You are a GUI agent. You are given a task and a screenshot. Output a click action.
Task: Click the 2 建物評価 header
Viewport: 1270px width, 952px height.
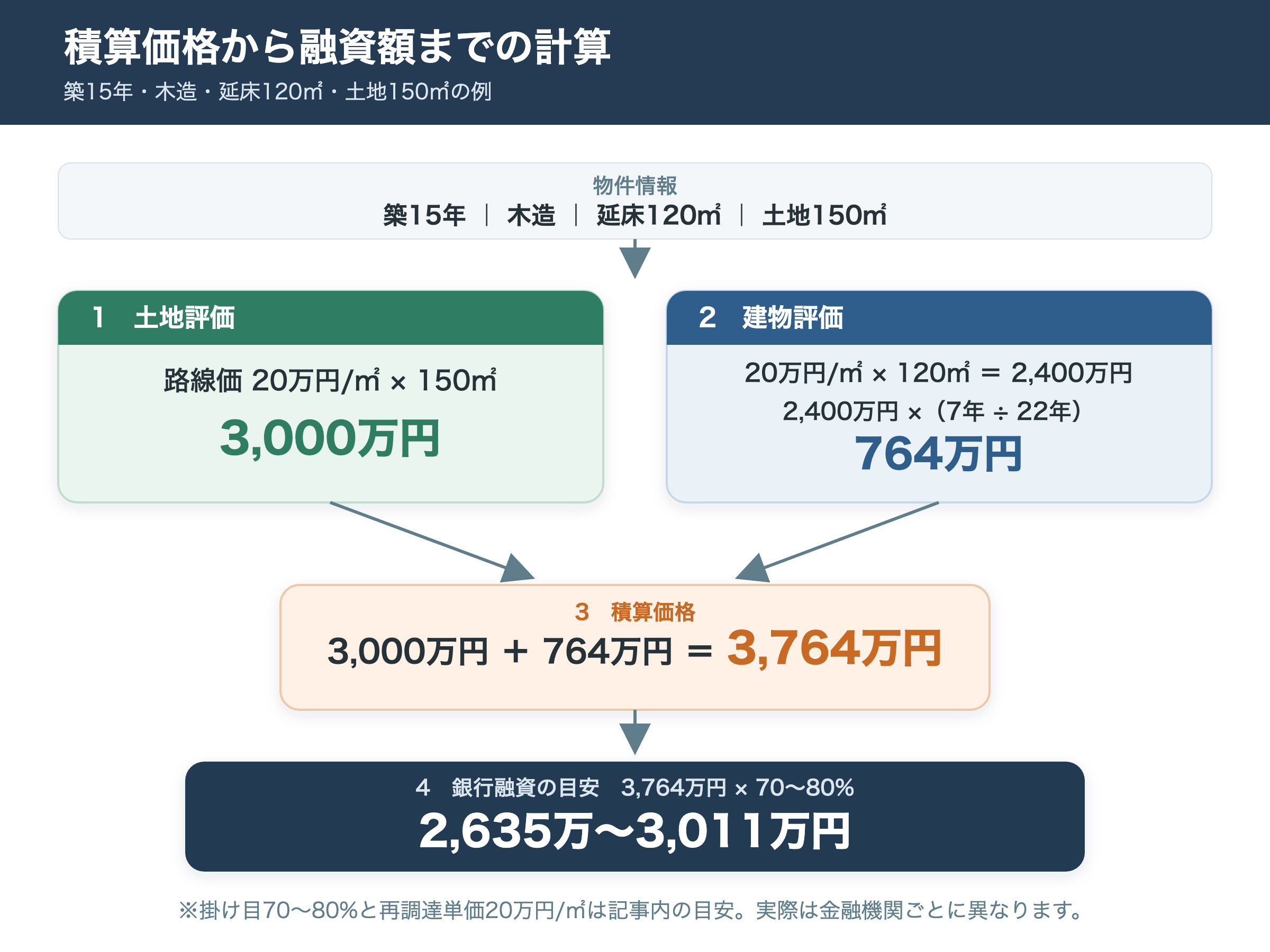(939, 317)
